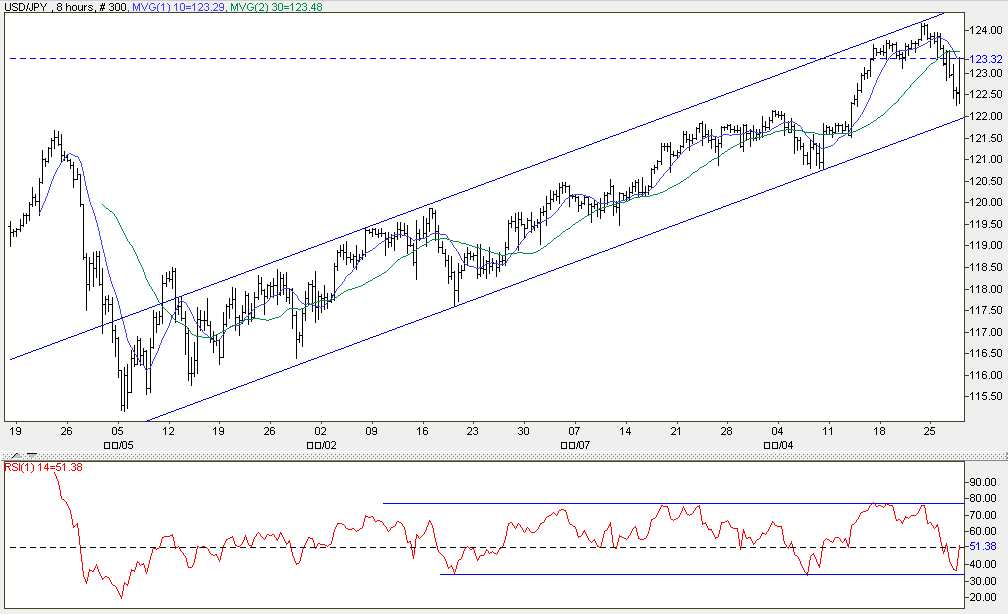The width and height of the screenshot is (1008, 614).
Task: Click the MVG(1) 10=123.29 legend label
Action: click(179, 7)
